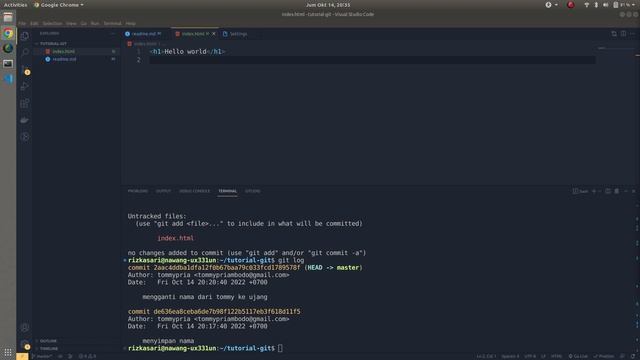The image size is (640, 360).
Task: Select readme.md in the Explorer tree
Action: (x=77, y=59)
